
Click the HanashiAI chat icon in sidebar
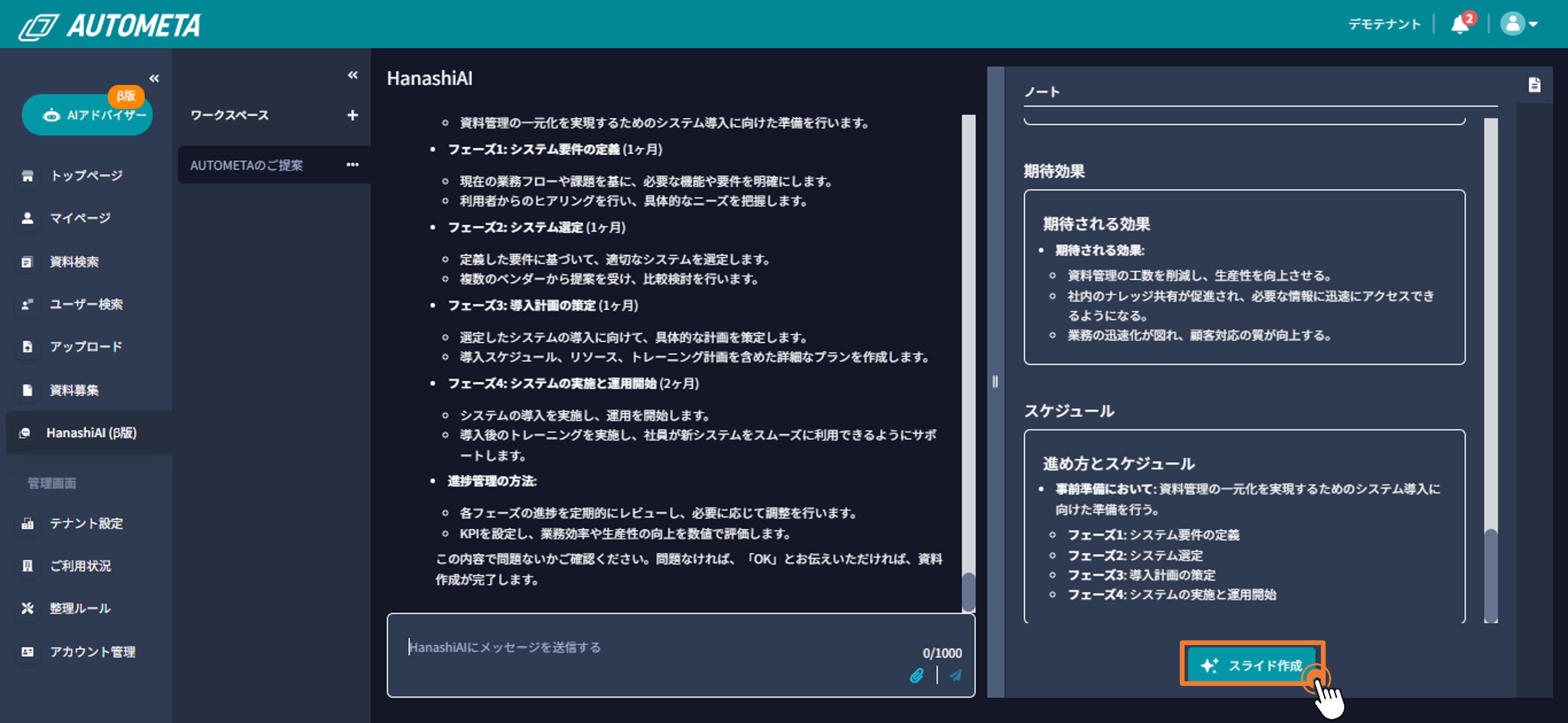[25, 433]
